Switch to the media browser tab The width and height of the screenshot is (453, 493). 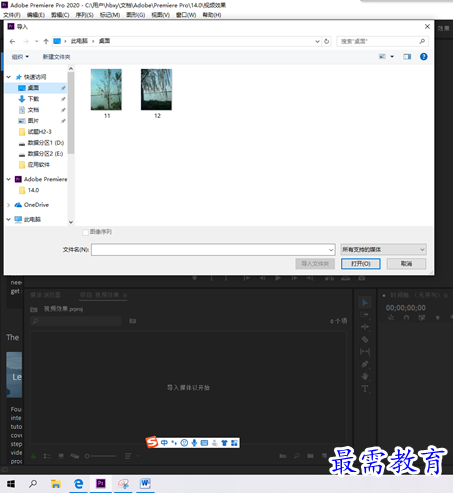45,295
